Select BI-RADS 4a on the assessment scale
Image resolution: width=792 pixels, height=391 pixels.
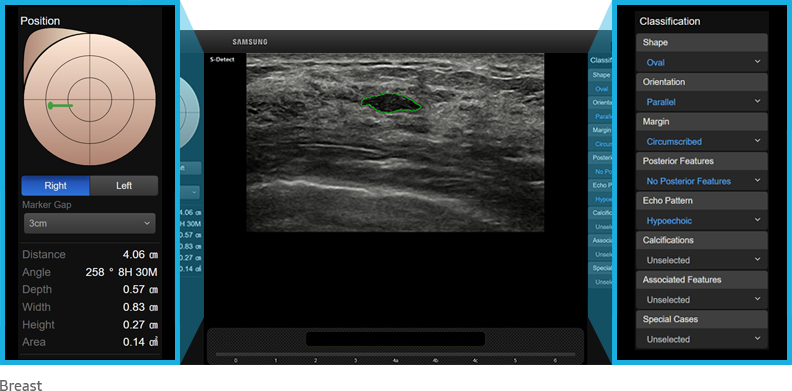395,361
